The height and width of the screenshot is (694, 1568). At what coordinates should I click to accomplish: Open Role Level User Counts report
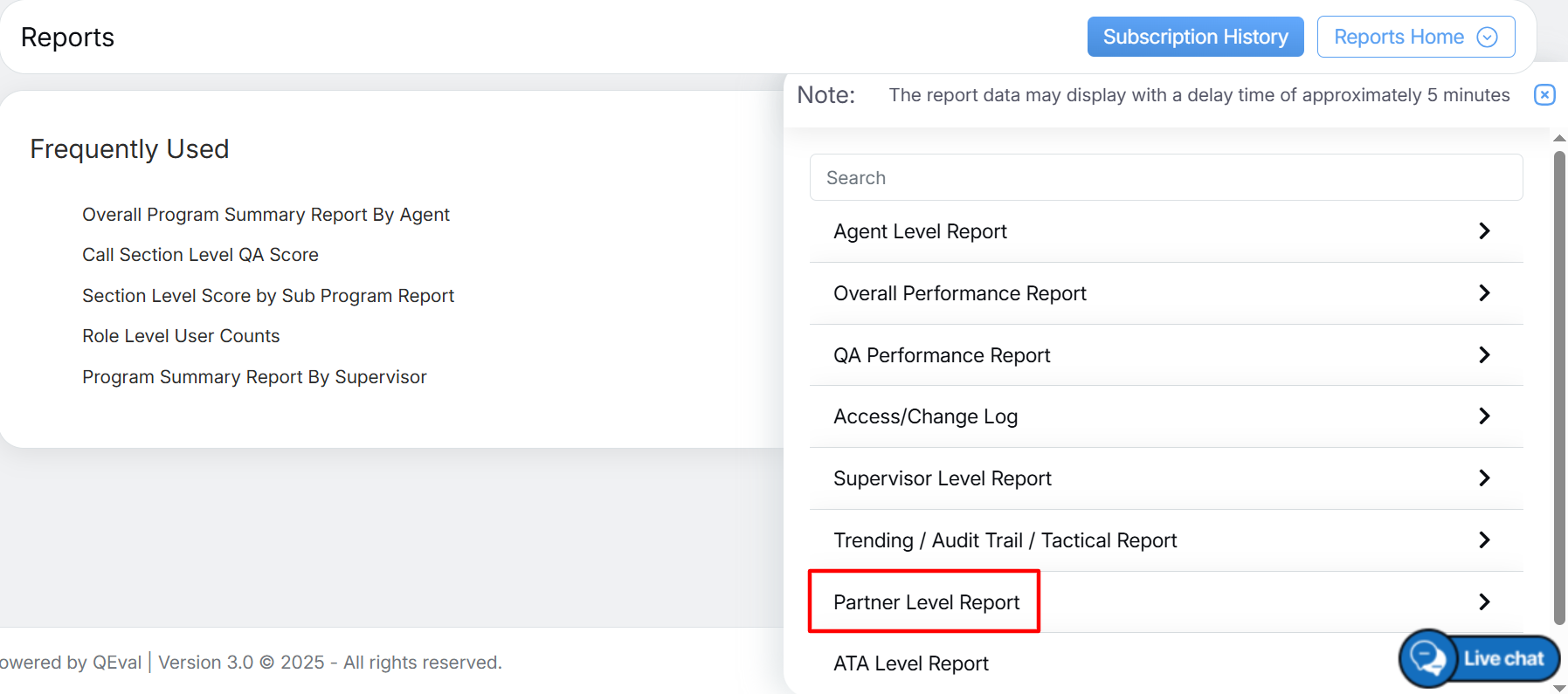pyautogui.click(x=181, y=336)
